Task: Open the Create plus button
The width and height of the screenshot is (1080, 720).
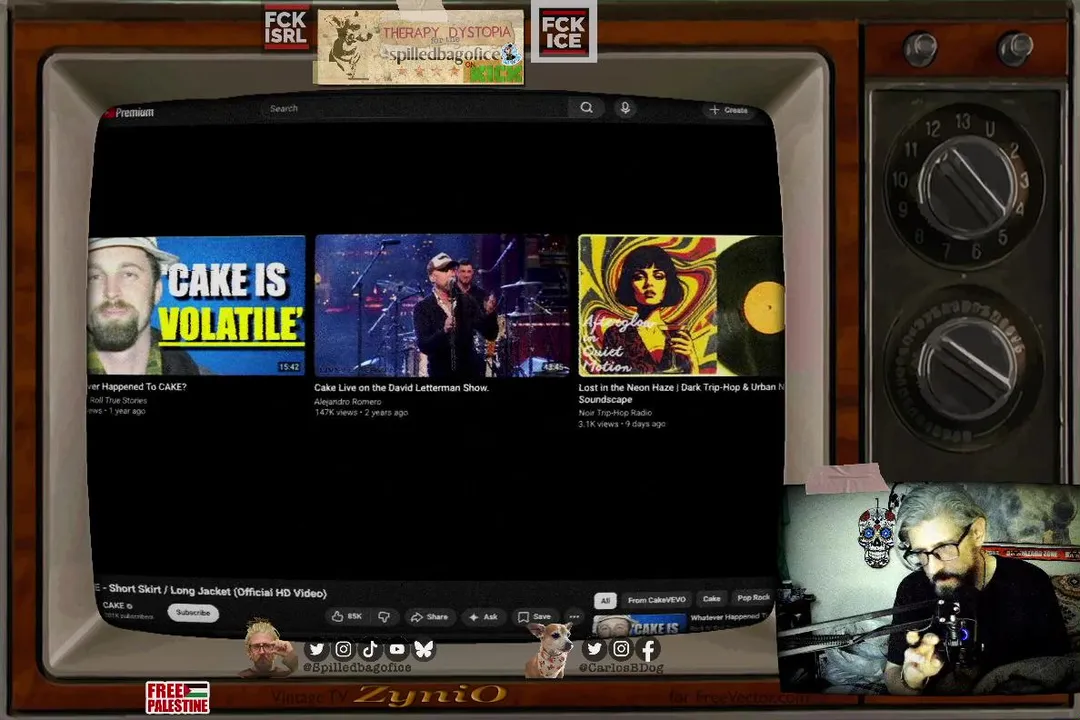Action: click(729, 110)
